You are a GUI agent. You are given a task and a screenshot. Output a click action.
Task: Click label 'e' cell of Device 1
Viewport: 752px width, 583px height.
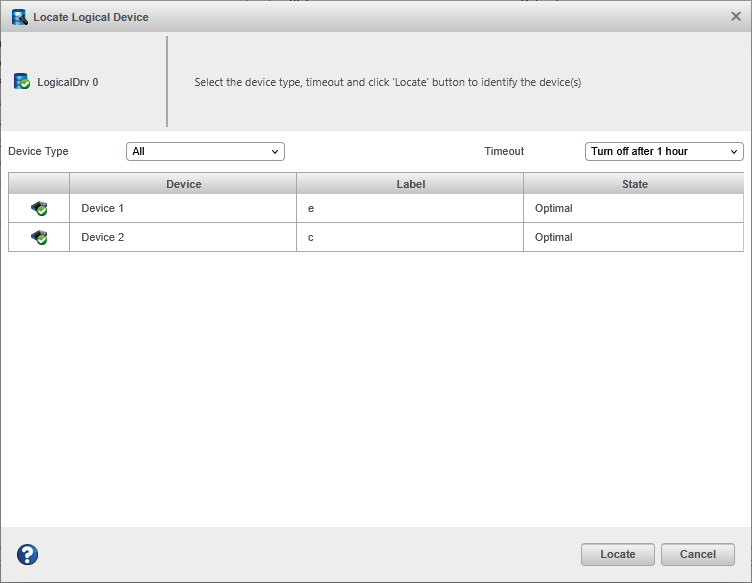pyautogui.click(x=311, y=209)
